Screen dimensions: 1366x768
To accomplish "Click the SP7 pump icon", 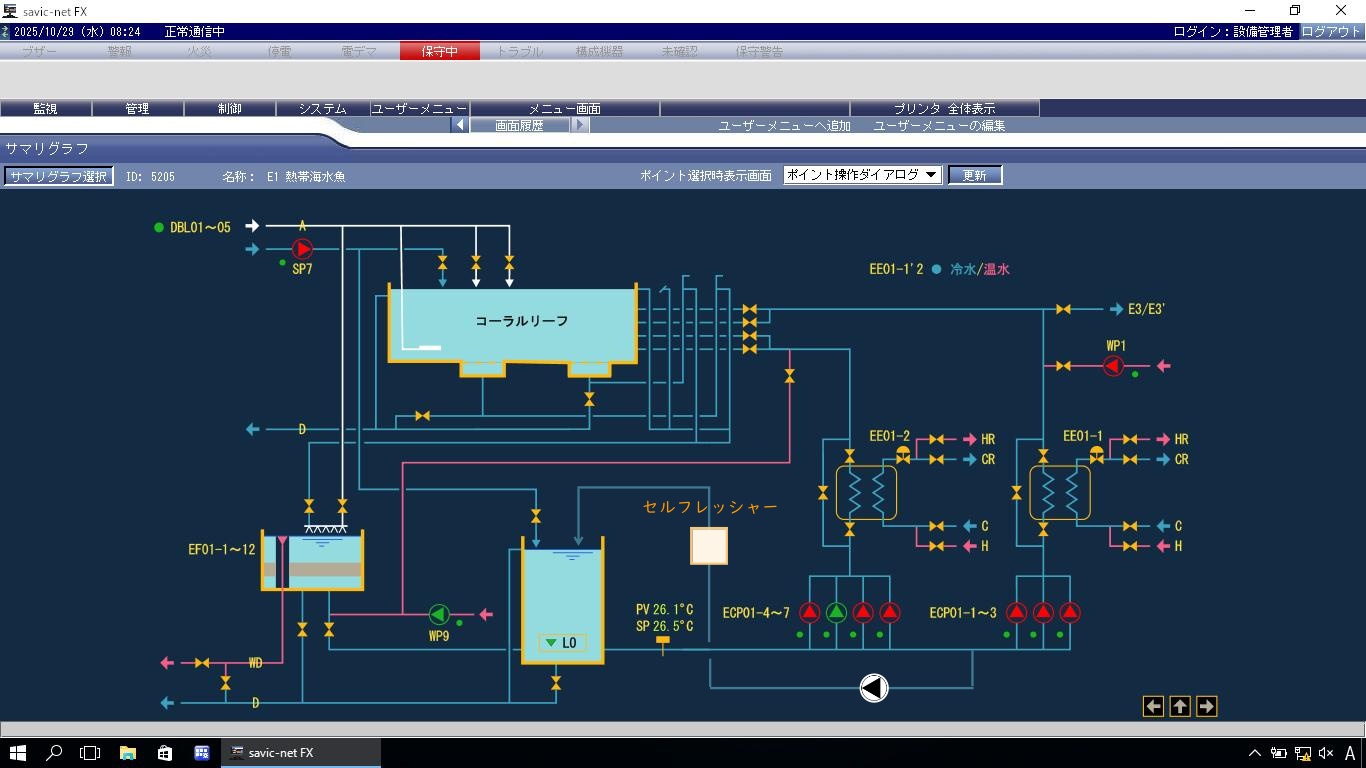I will 302,249.
